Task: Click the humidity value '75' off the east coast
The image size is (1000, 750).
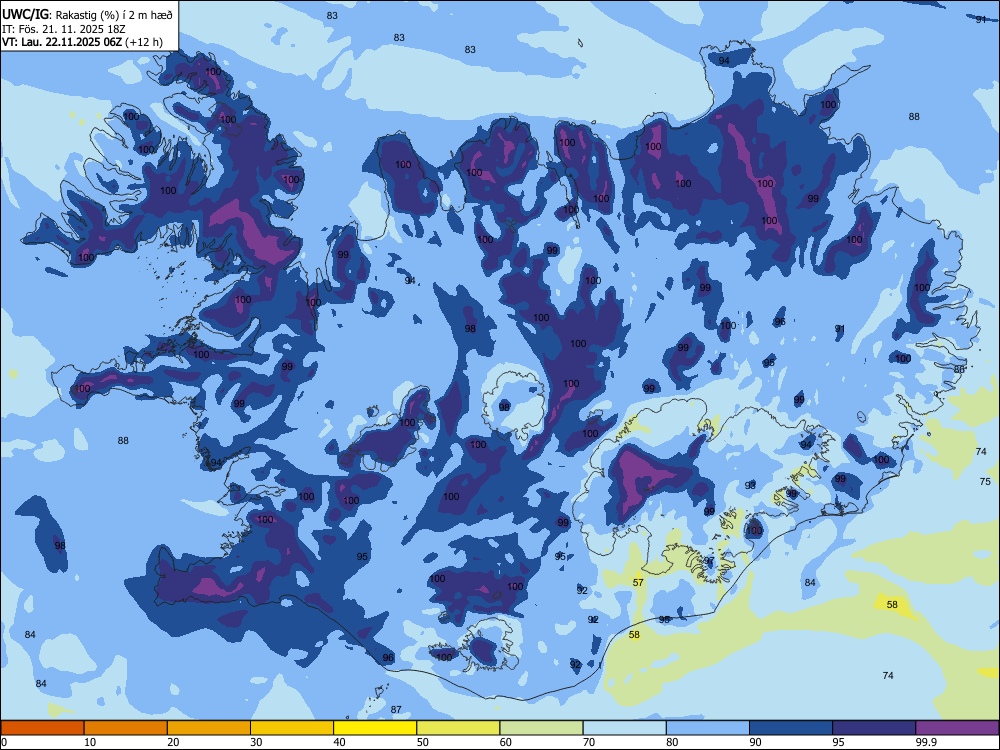Action: (x=985, y=482)
